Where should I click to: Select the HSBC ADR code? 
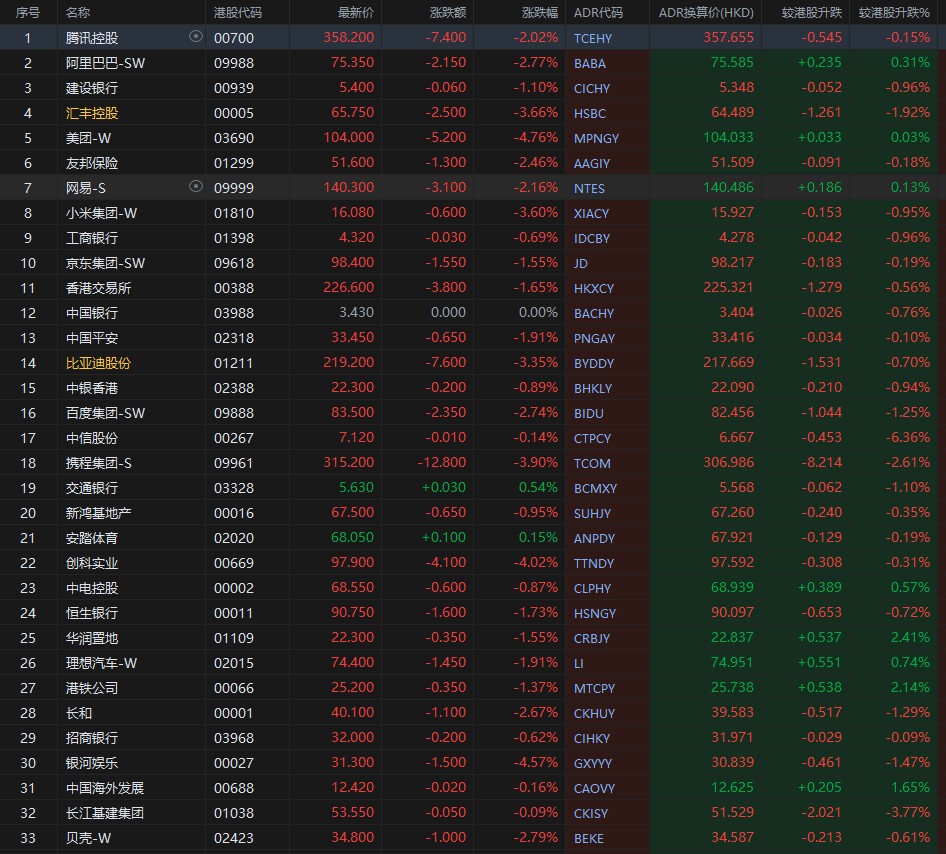coord(589,113)
